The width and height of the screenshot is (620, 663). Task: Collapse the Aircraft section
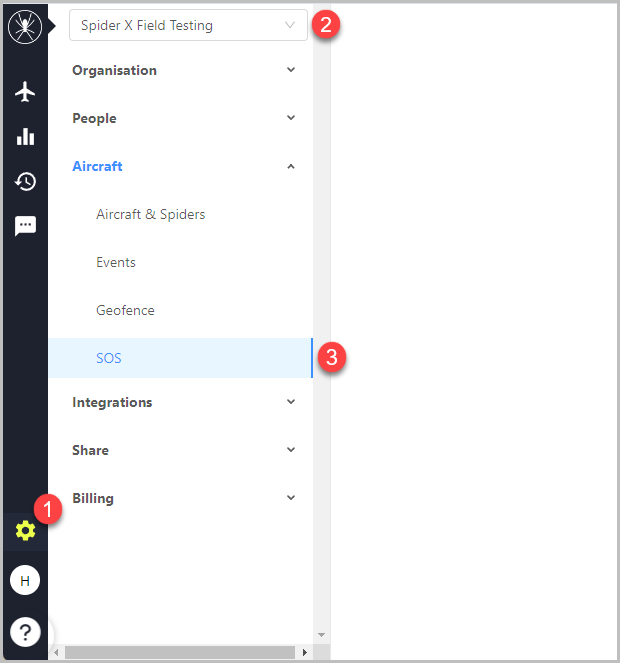[x=183, y=166]
